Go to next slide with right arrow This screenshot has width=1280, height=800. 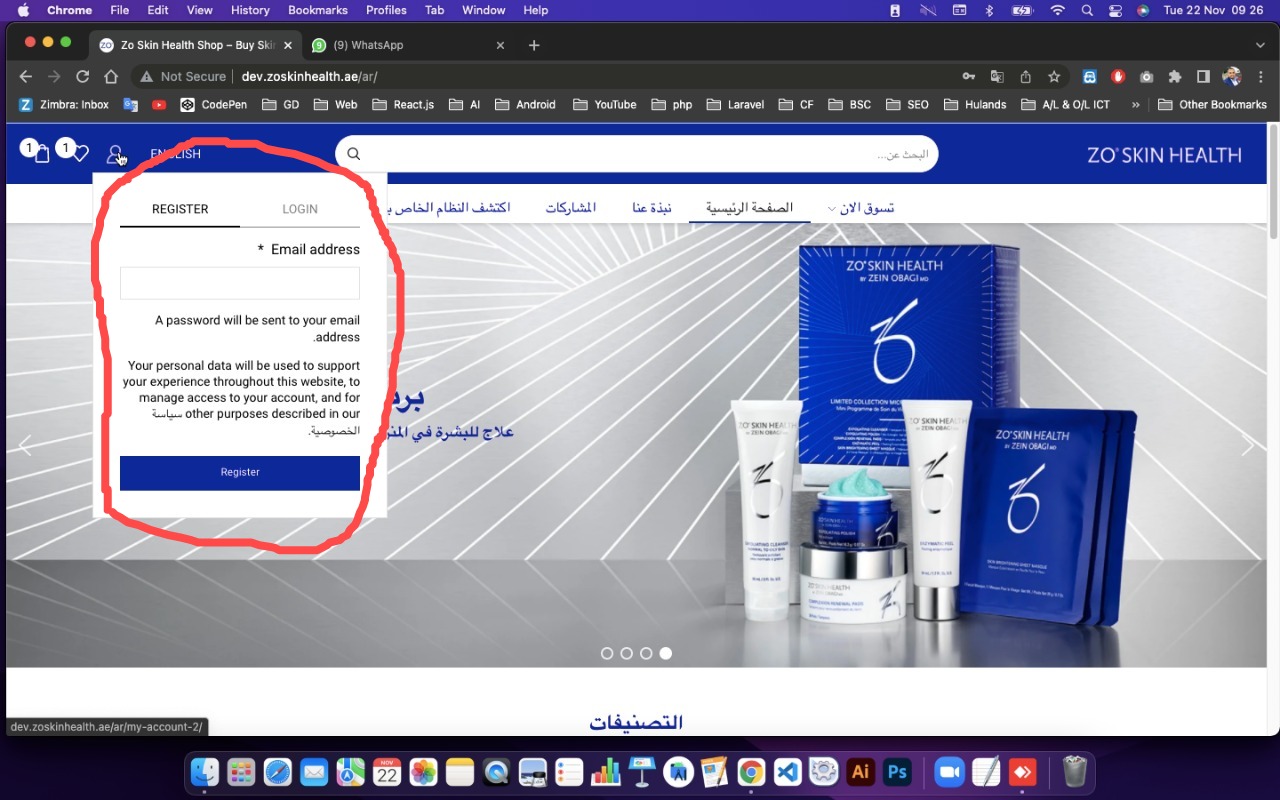[1247, 446]
